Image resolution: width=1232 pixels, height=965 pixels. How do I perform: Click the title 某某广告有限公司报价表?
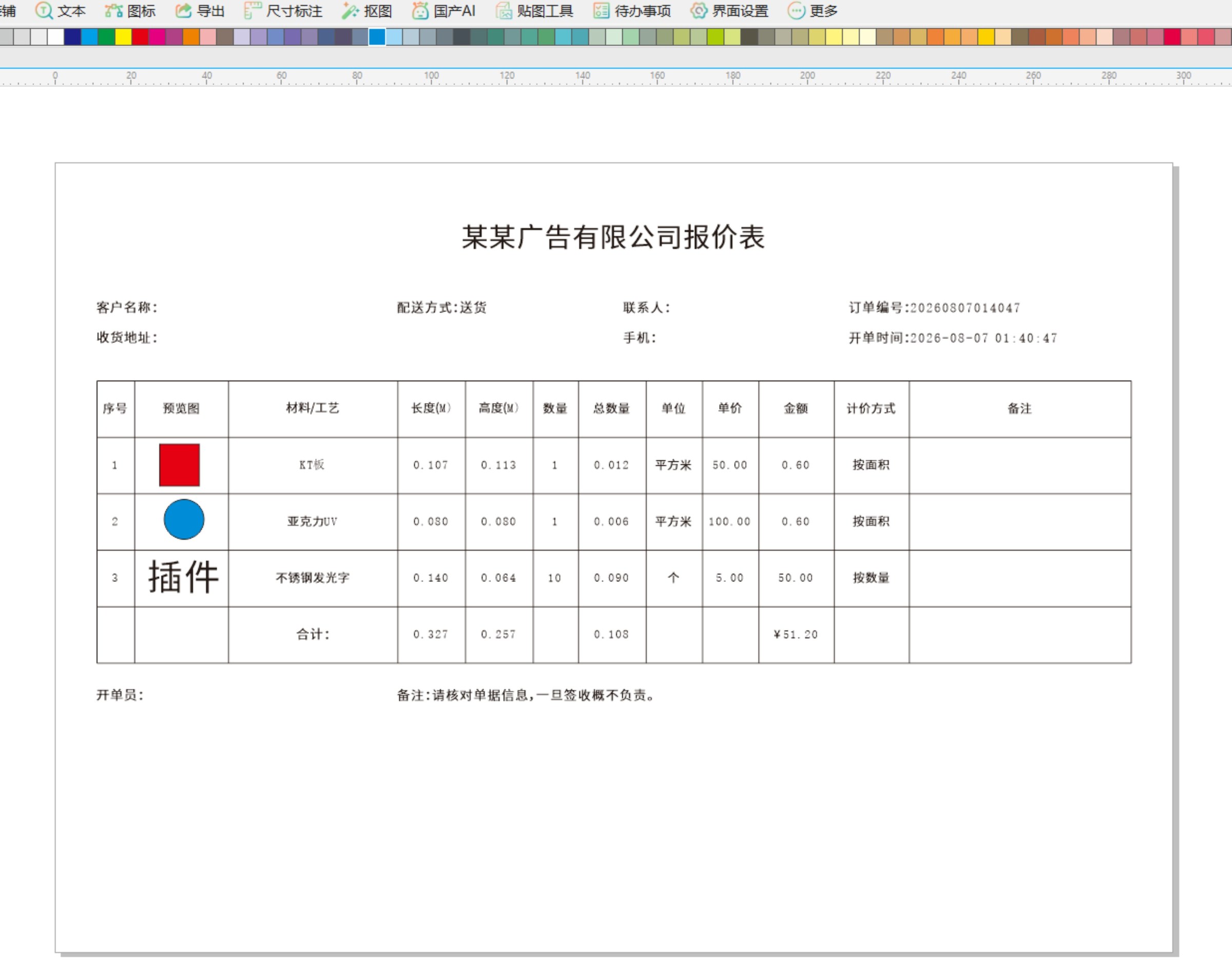coord(613,237)
